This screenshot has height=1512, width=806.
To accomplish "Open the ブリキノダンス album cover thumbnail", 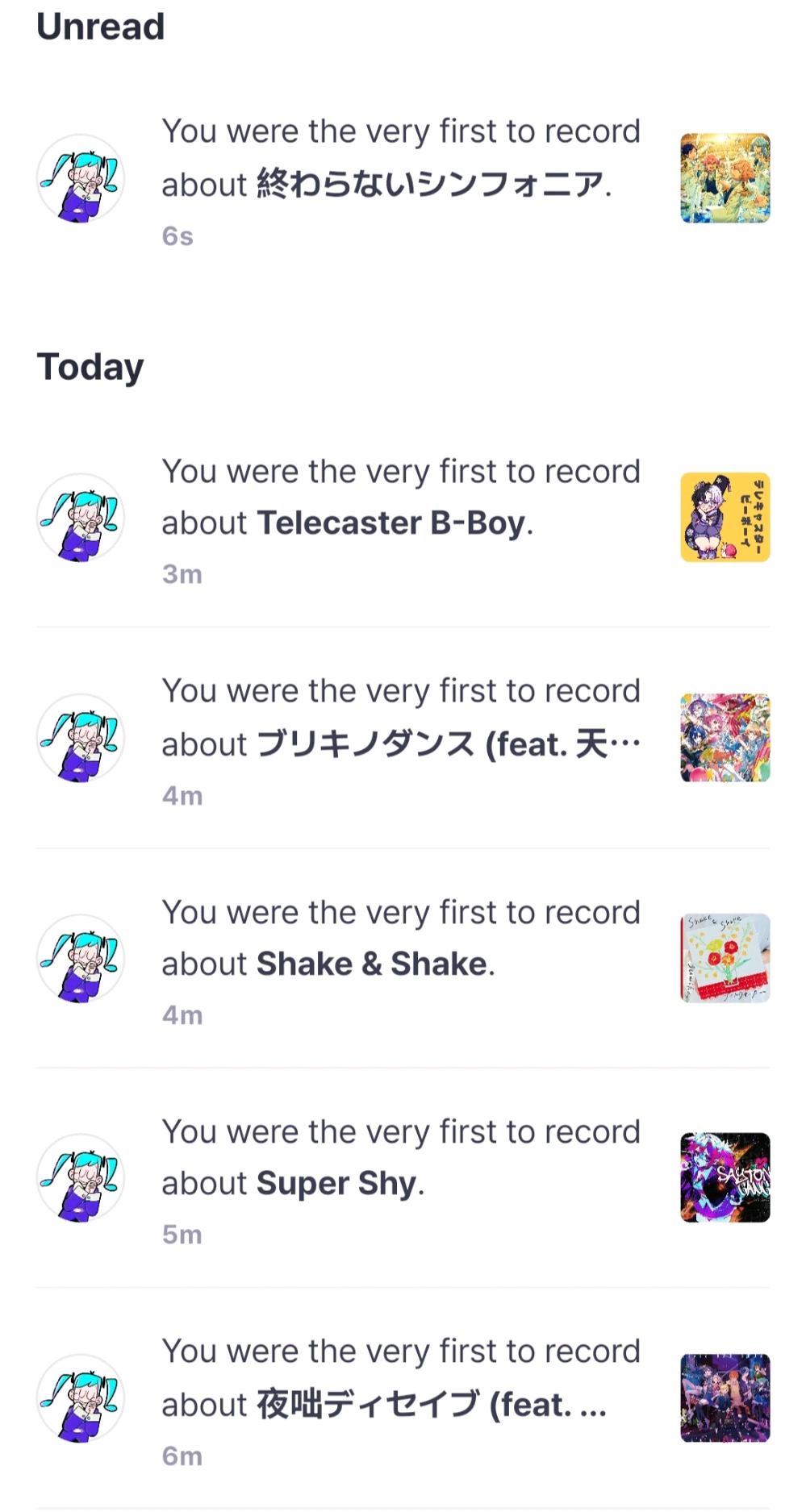I will pos(725,738).
